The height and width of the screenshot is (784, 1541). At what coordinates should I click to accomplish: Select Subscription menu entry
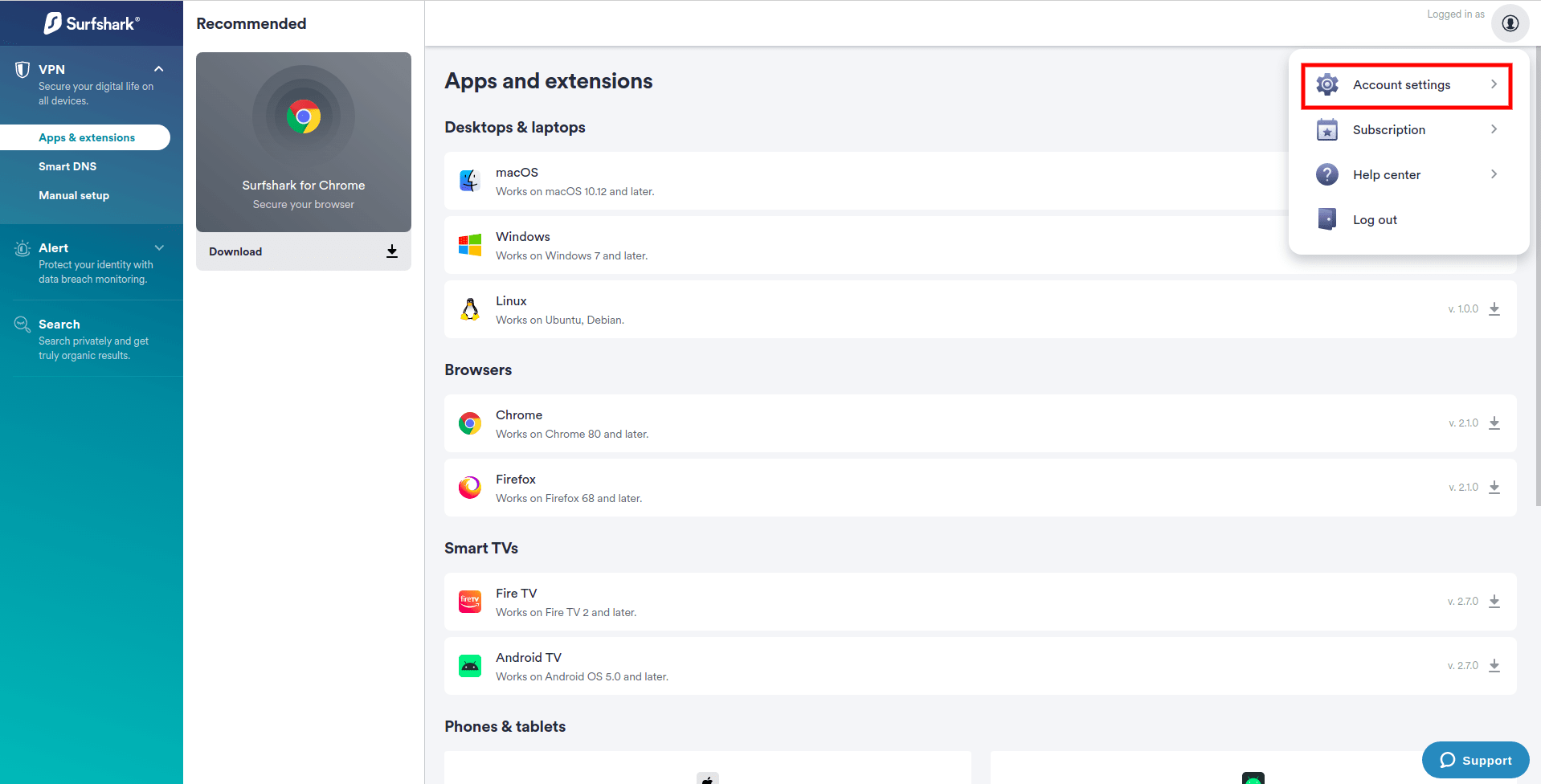[1407, 129]
